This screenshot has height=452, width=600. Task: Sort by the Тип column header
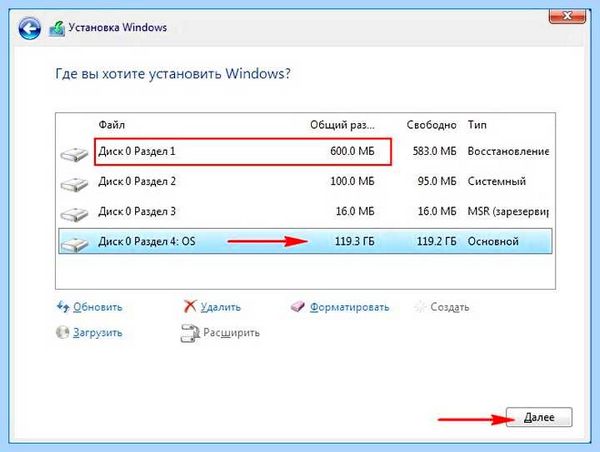coord(477,125)
